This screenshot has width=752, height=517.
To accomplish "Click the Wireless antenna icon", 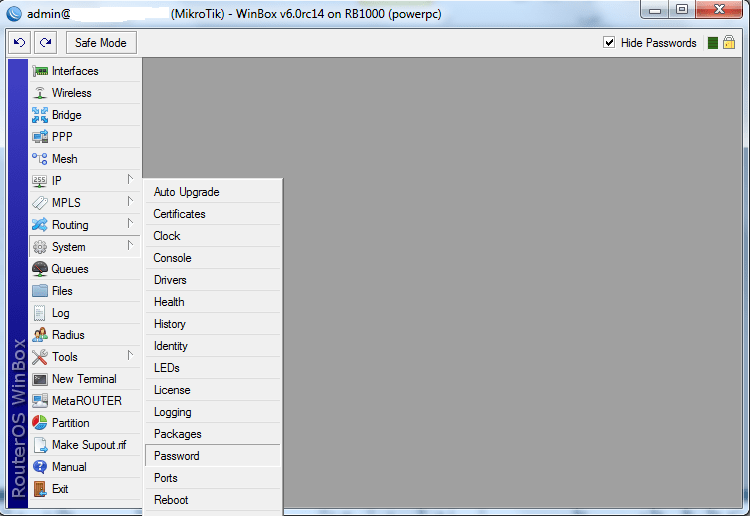I will [40, 93].
